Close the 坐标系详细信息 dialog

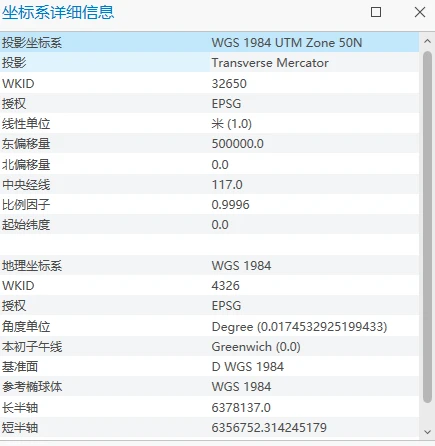[x=420, y=12]
